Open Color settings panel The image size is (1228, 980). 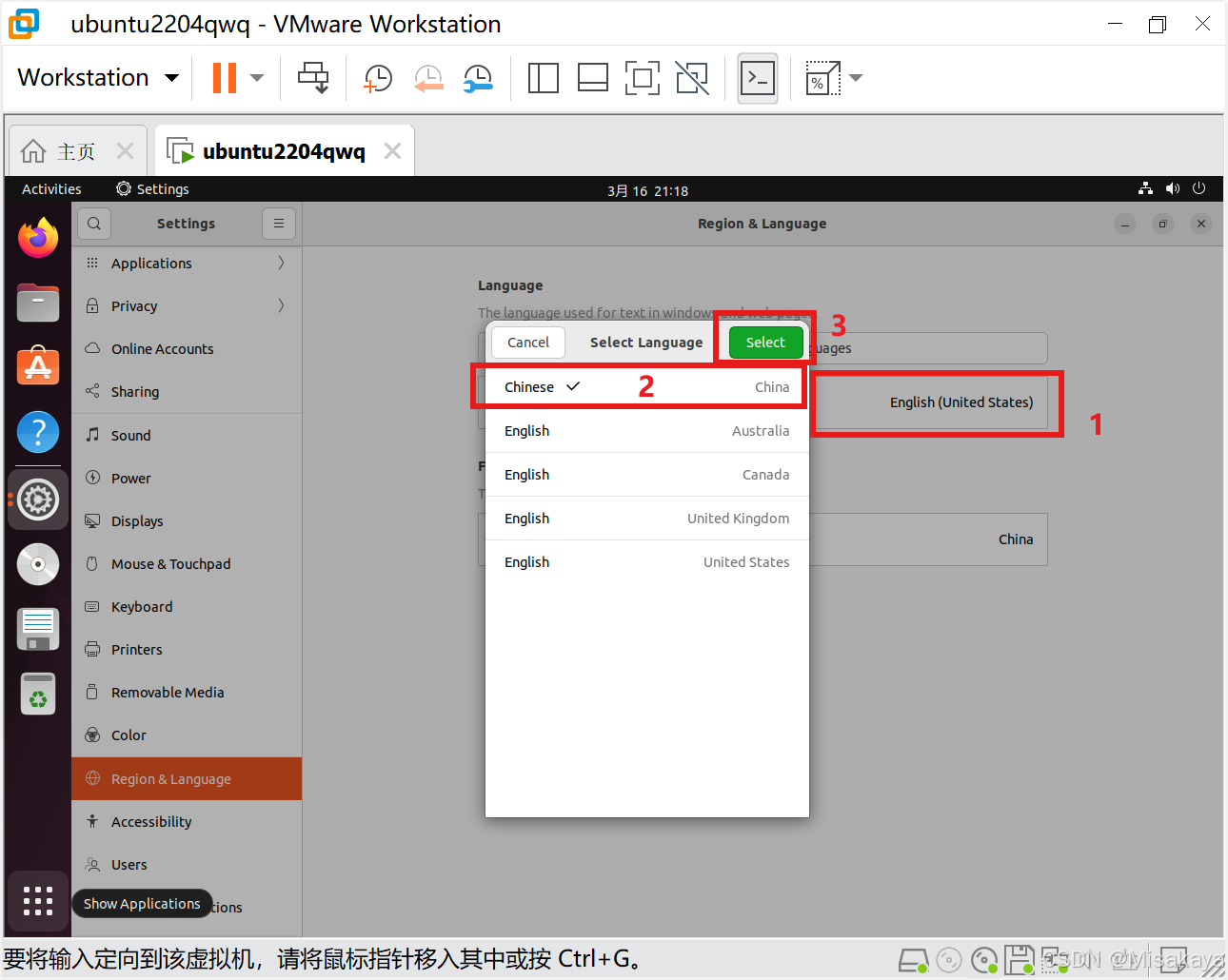pyautogui.click(x=187, y=735)
